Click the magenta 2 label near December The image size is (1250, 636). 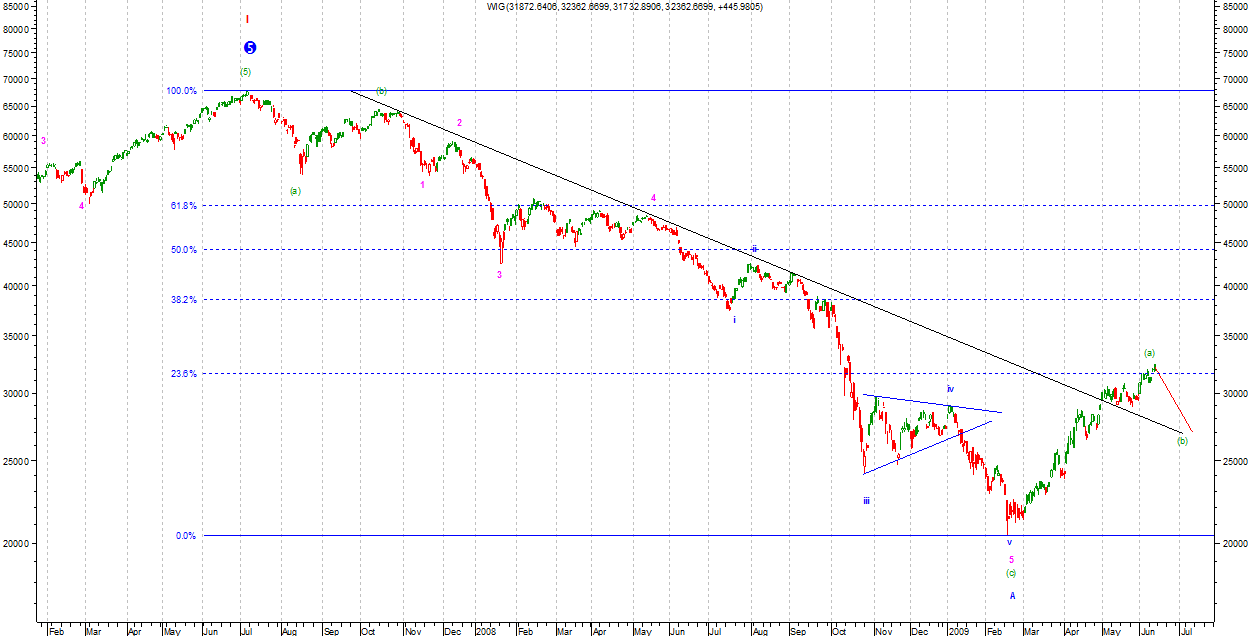tap(459, 123)
